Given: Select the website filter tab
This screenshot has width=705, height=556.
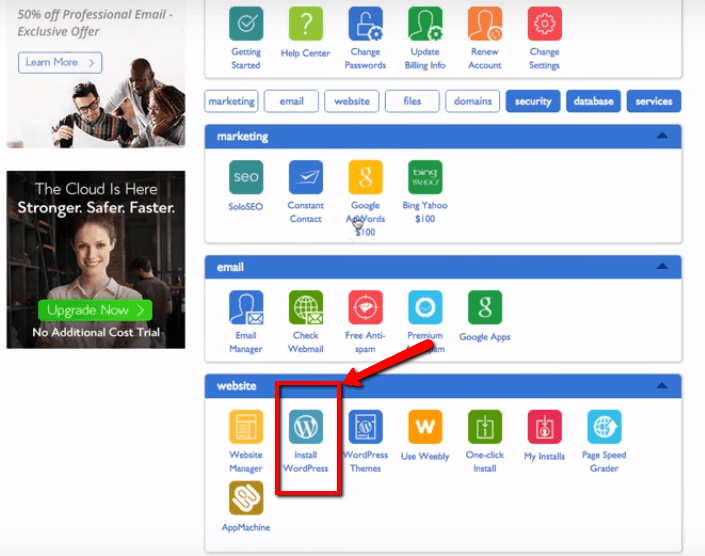Looking at the screenshot, I should point(352,101).
